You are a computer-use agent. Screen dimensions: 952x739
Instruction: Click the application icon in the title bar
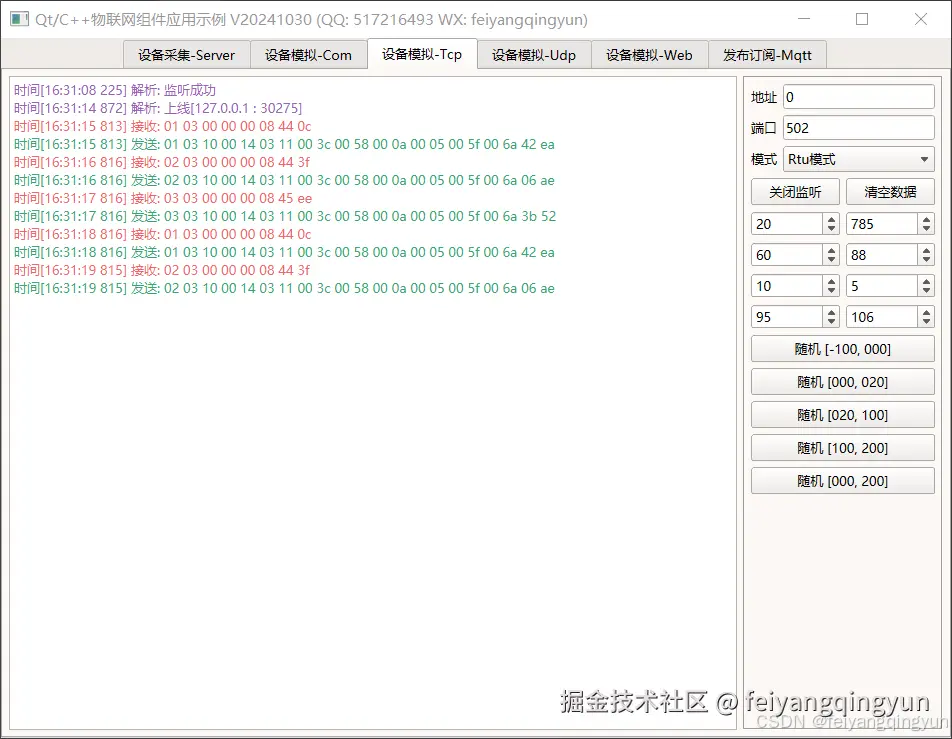point(19,19)
